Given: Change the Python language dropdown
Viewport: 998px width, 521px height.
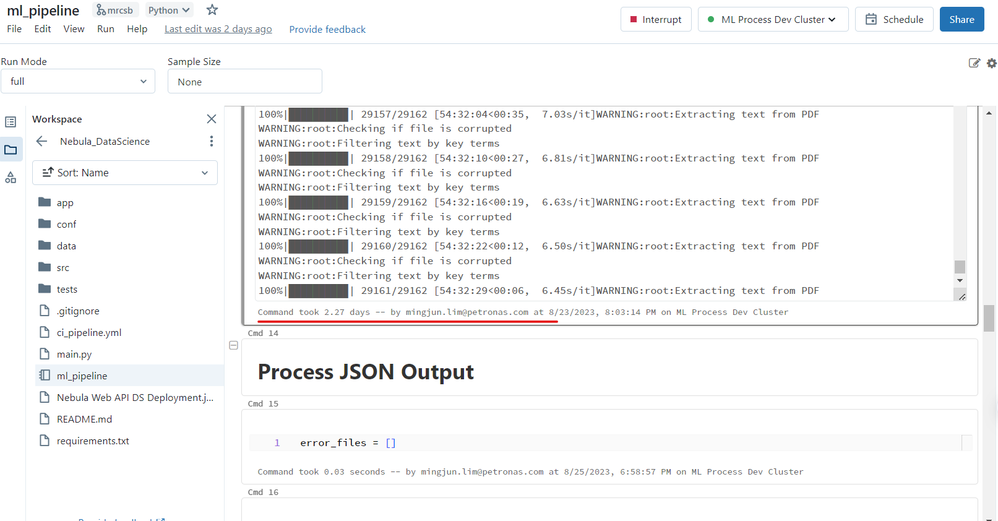Looking at the screenshot, I should coord(168,10).
